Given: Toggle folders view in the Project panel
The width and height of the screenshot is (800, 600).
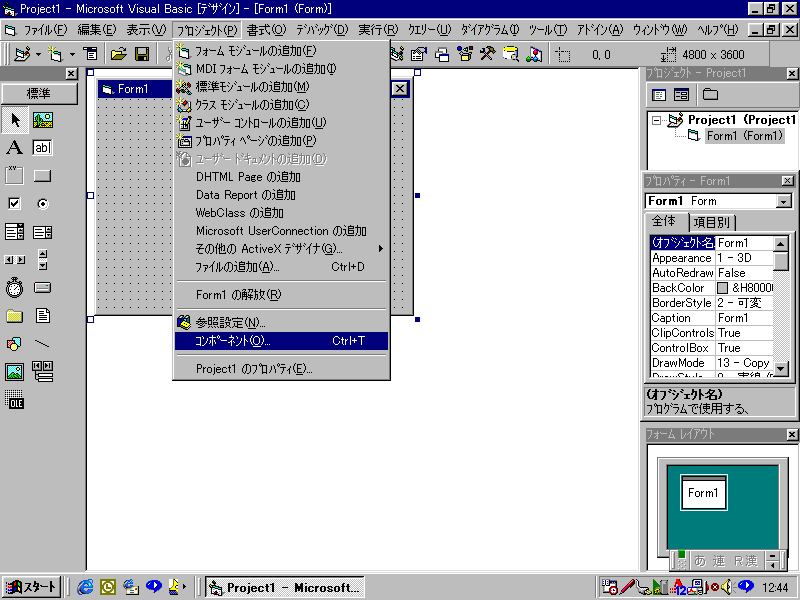Looking at the screenshot, I should pyautogui.click(x=710, y=95).
